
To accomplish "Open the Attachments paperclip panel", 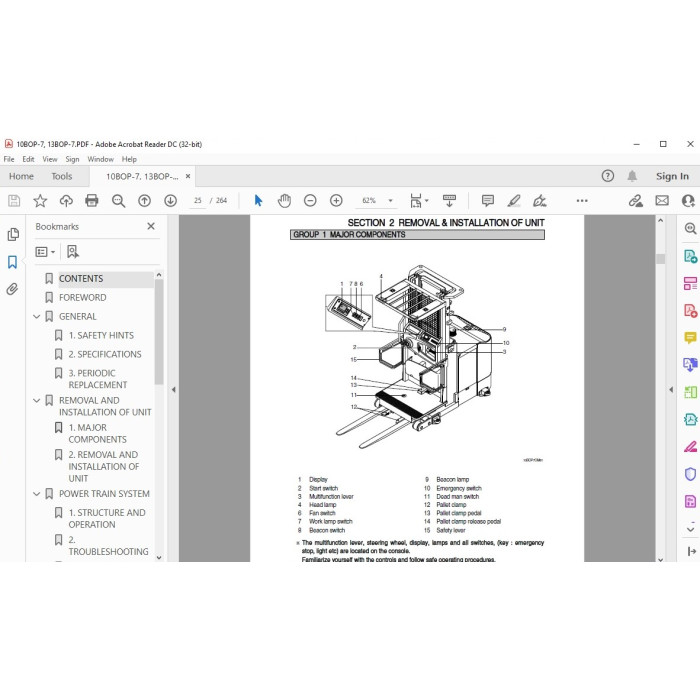I will [12, 289].
